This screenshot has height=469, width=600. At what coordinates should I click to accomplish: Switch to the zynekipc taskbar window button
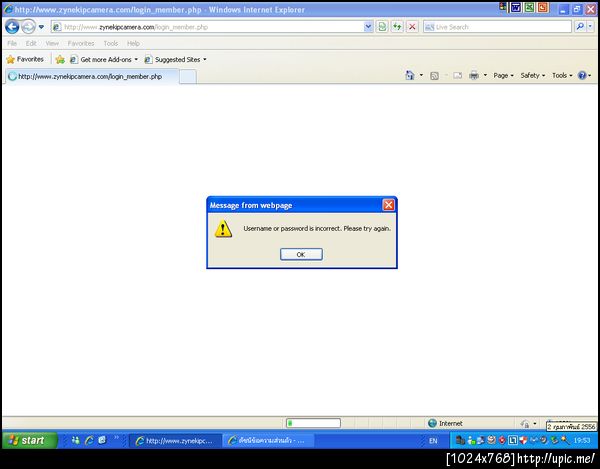tap(175, 441)
